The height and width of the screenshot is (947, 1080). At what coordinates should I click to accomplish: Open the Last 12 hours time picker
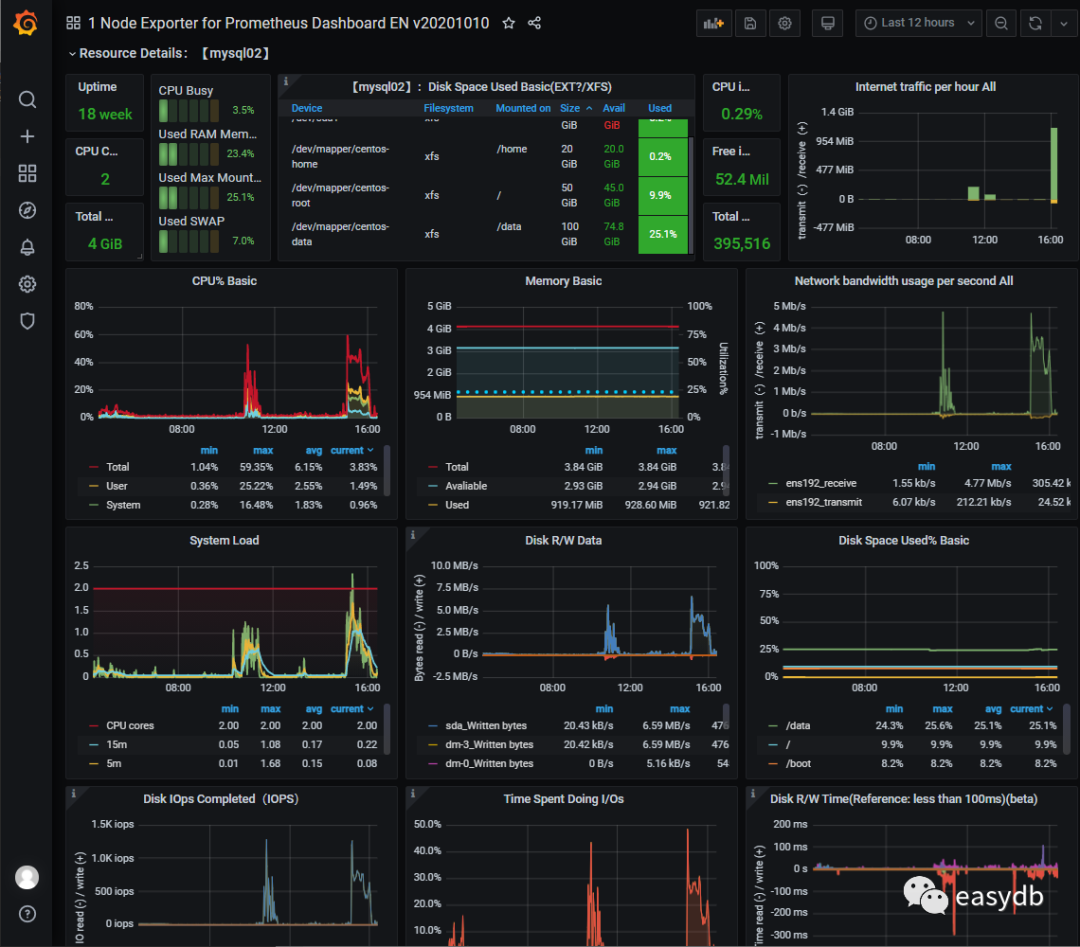(909, 23)
